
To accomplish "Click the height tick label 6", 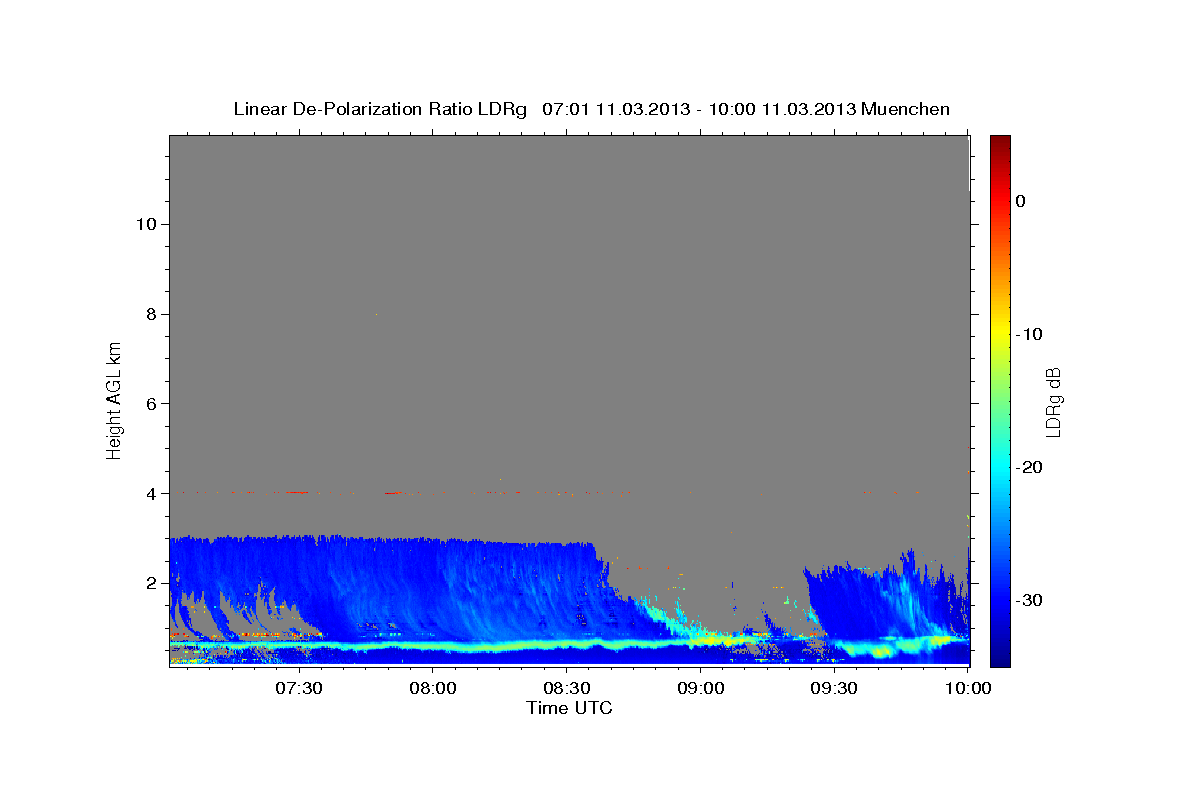I will (150, 404).
